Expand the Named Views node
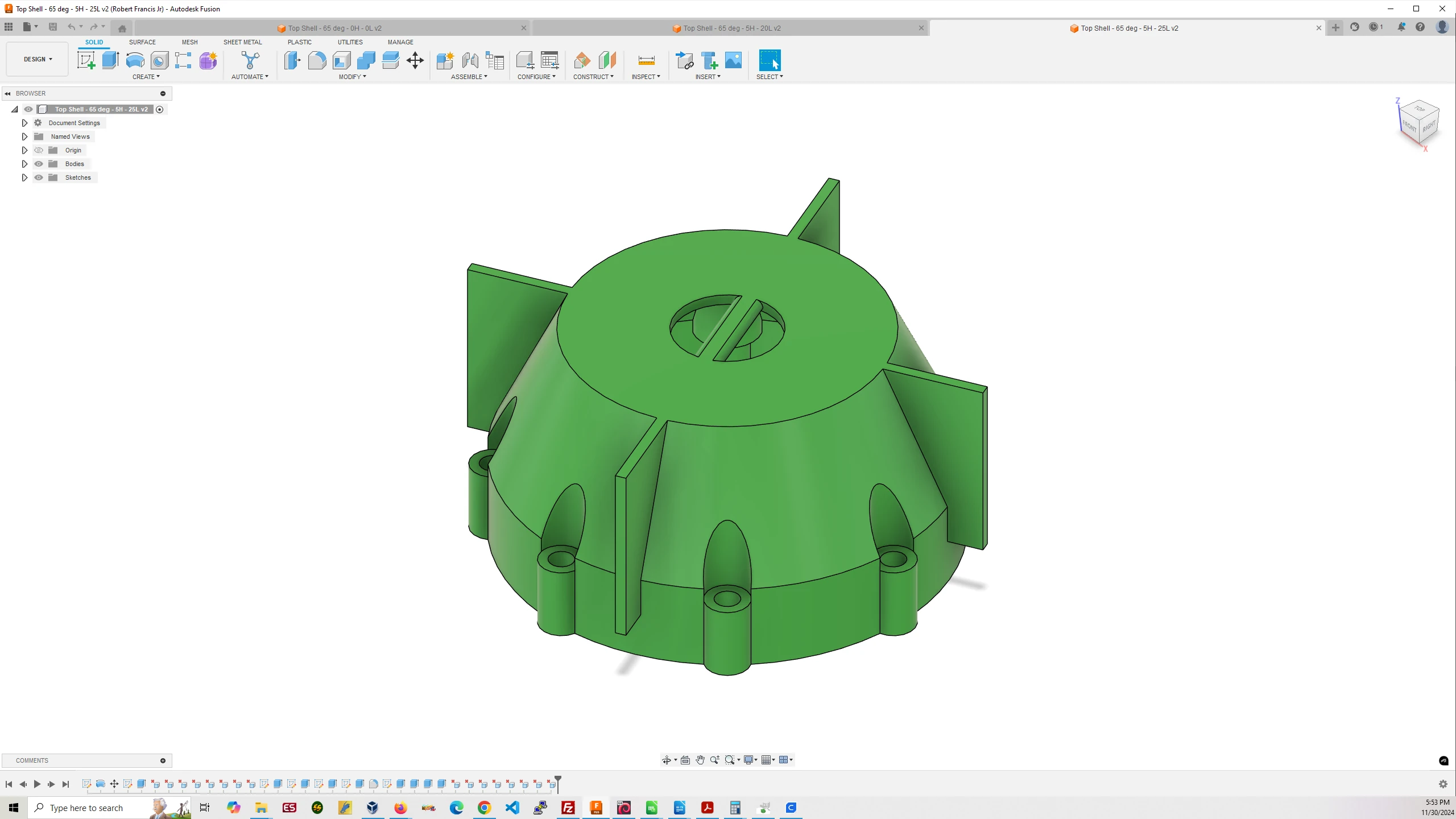Viewport: 1456px width, 819px height. tap(24, 136)
